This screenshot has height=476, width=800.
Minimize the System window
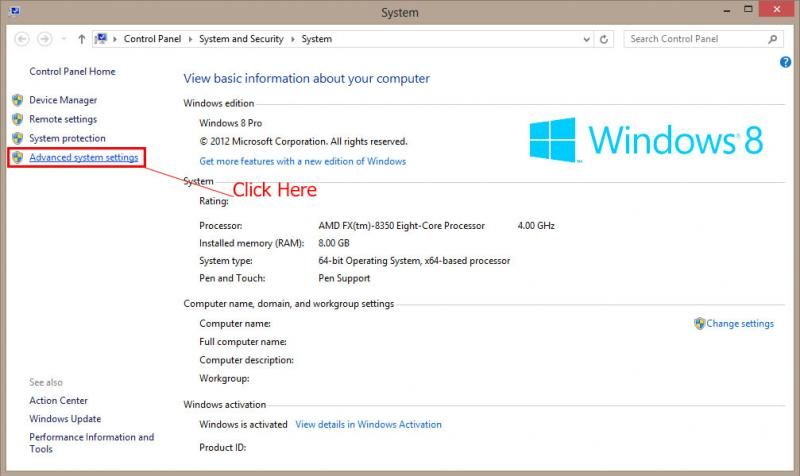(727, 10)
